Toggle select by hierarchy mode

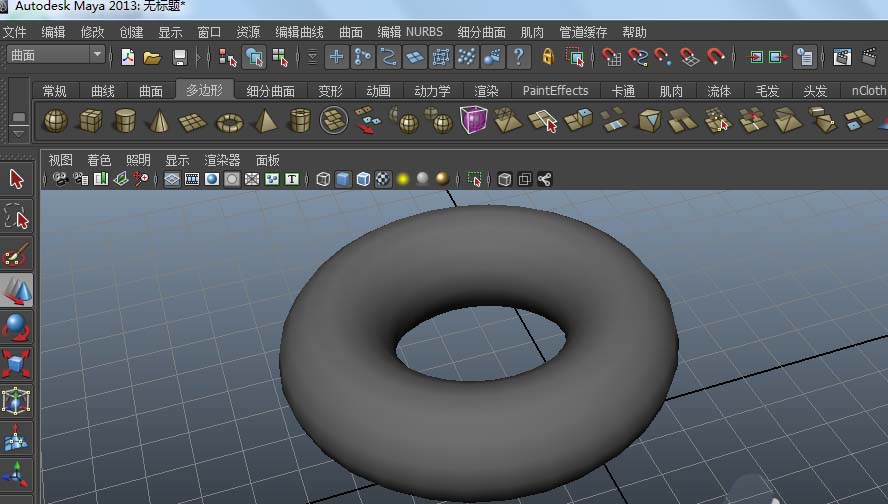point(227,57)
